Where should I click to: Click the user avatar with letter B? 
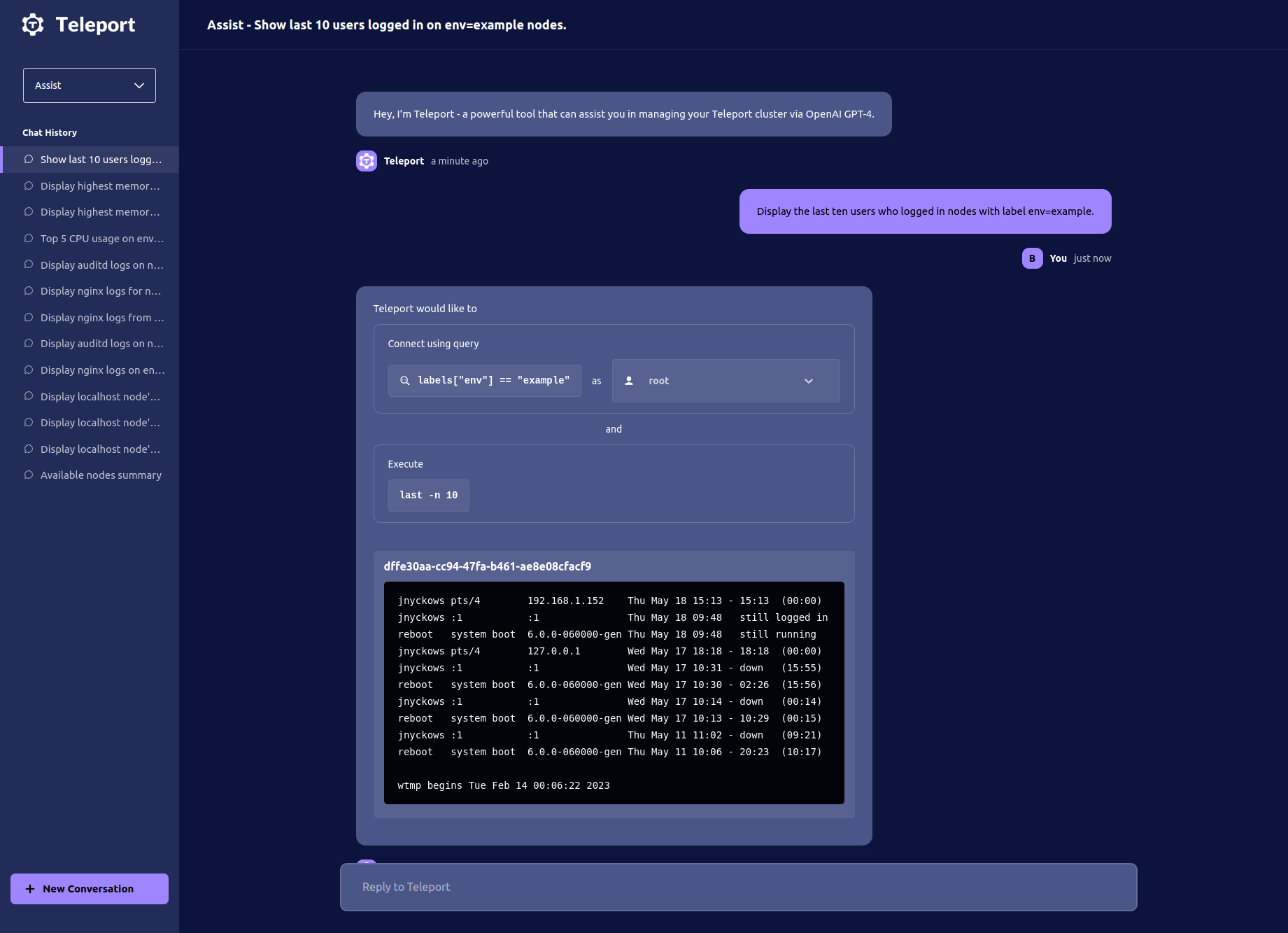[1032, 258]
